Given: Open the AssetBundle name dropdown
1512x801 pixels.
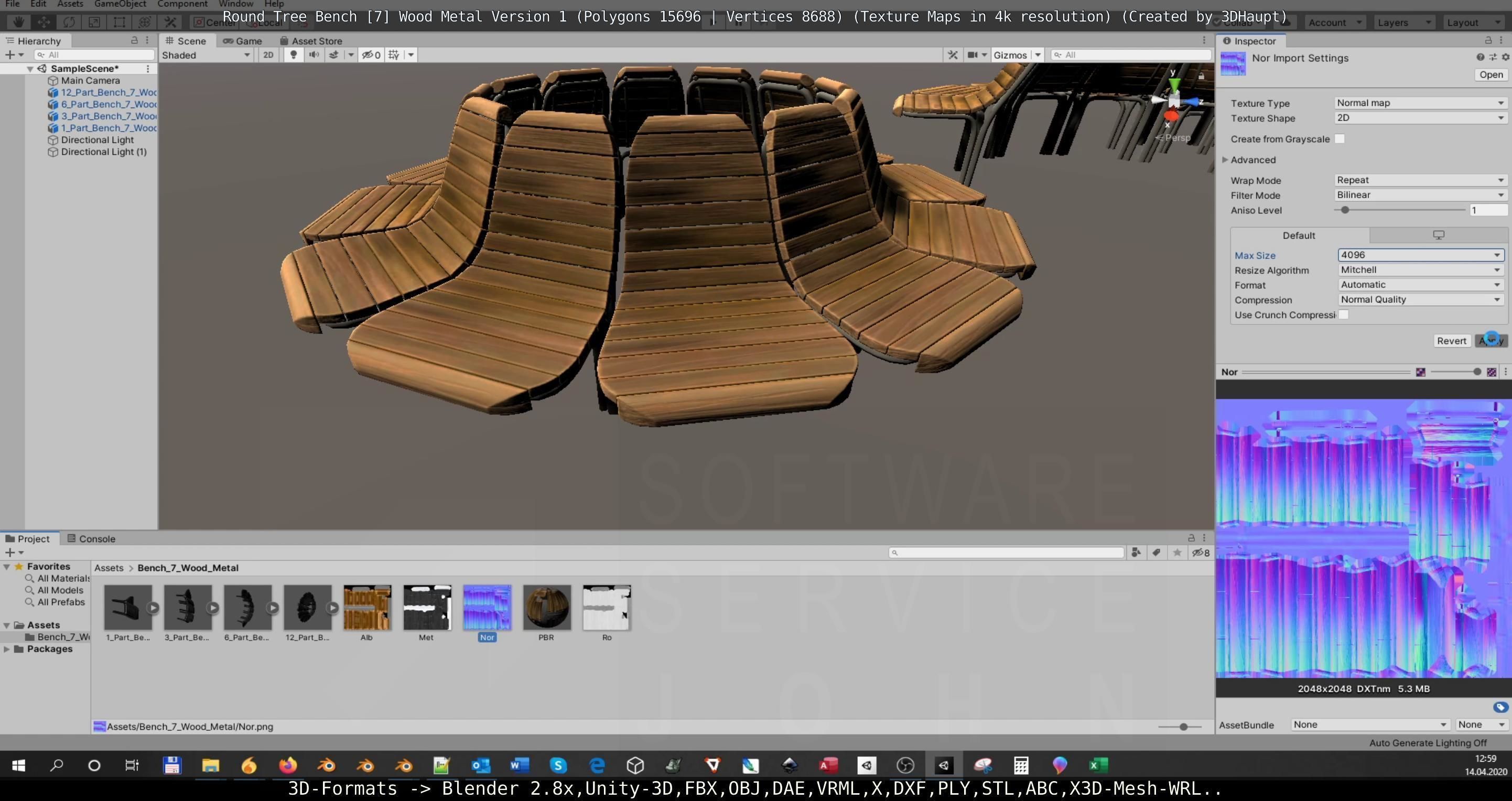Looking at the screenshot, I should click(x=1370, y=724).
